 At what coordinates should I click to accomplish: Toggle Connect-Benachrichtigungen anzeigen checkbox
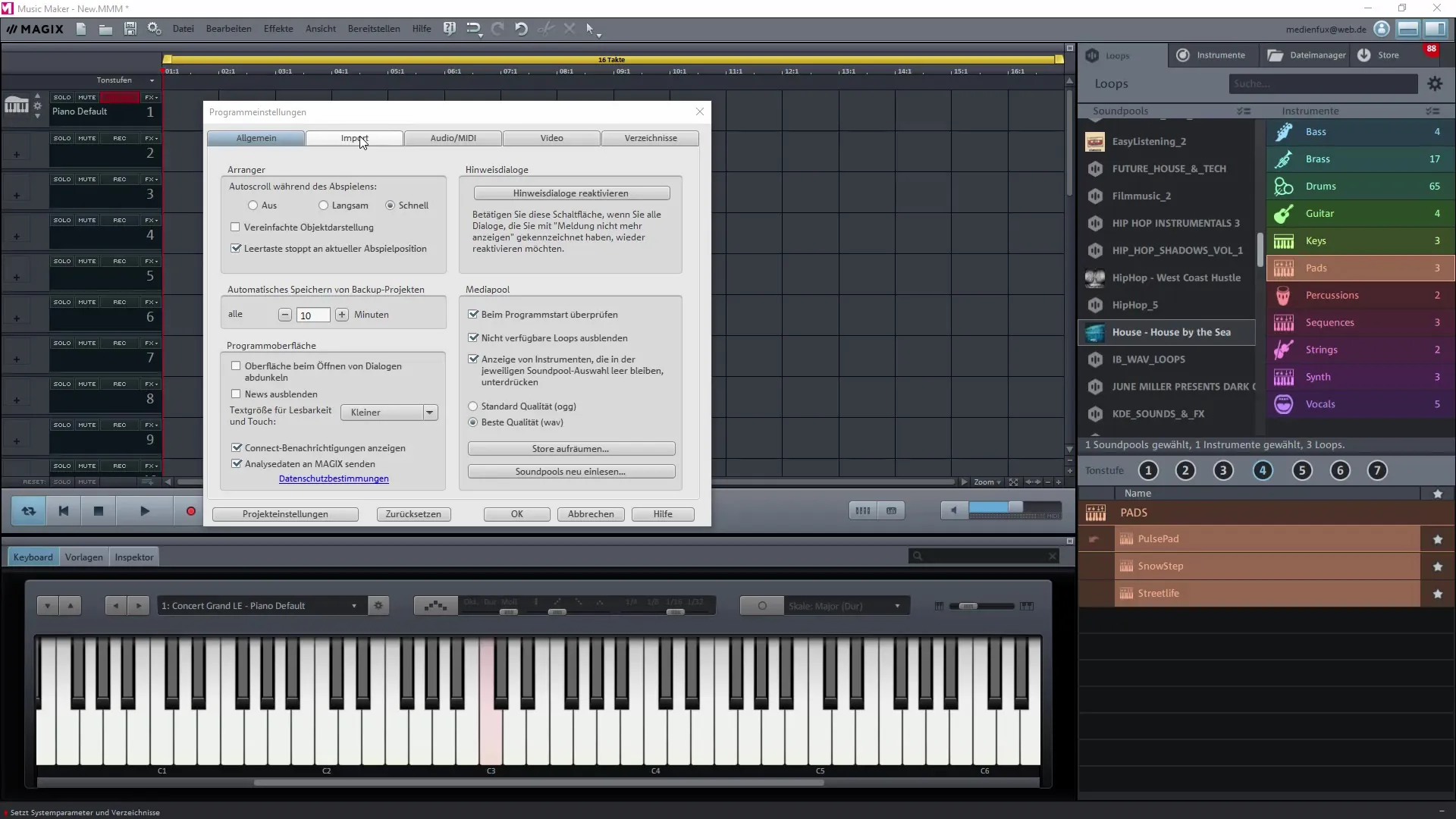click(x=237, y=447)
